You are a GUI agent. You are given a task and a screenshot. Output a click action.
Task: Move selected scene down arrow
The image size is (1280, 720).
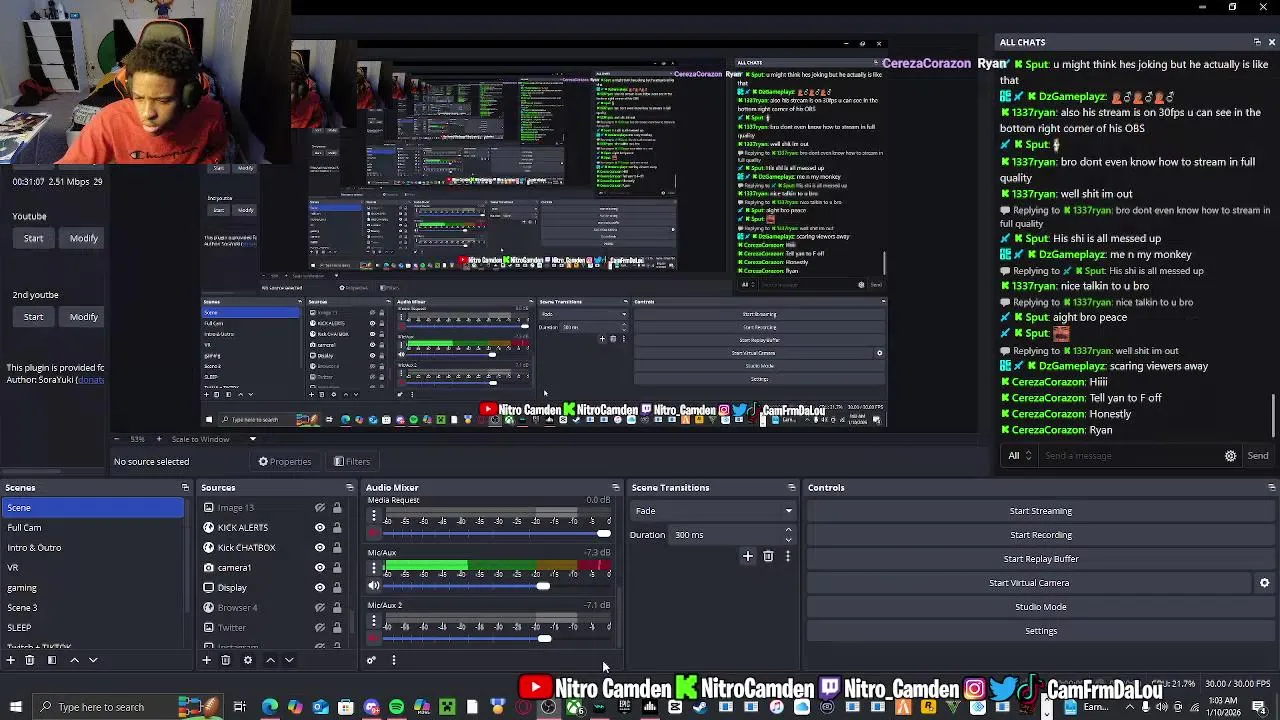pyautogui.click(x=93, y=660)
